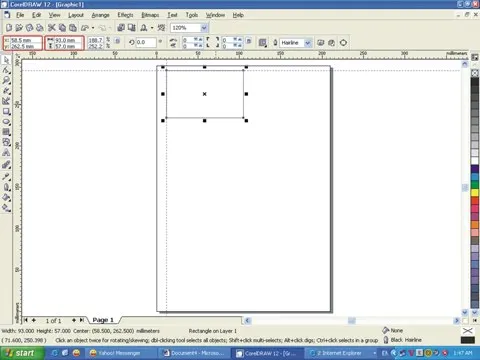Select the Rectangle tool in the toolbox
The image size is (480, 360).
(x=6, y=112)
